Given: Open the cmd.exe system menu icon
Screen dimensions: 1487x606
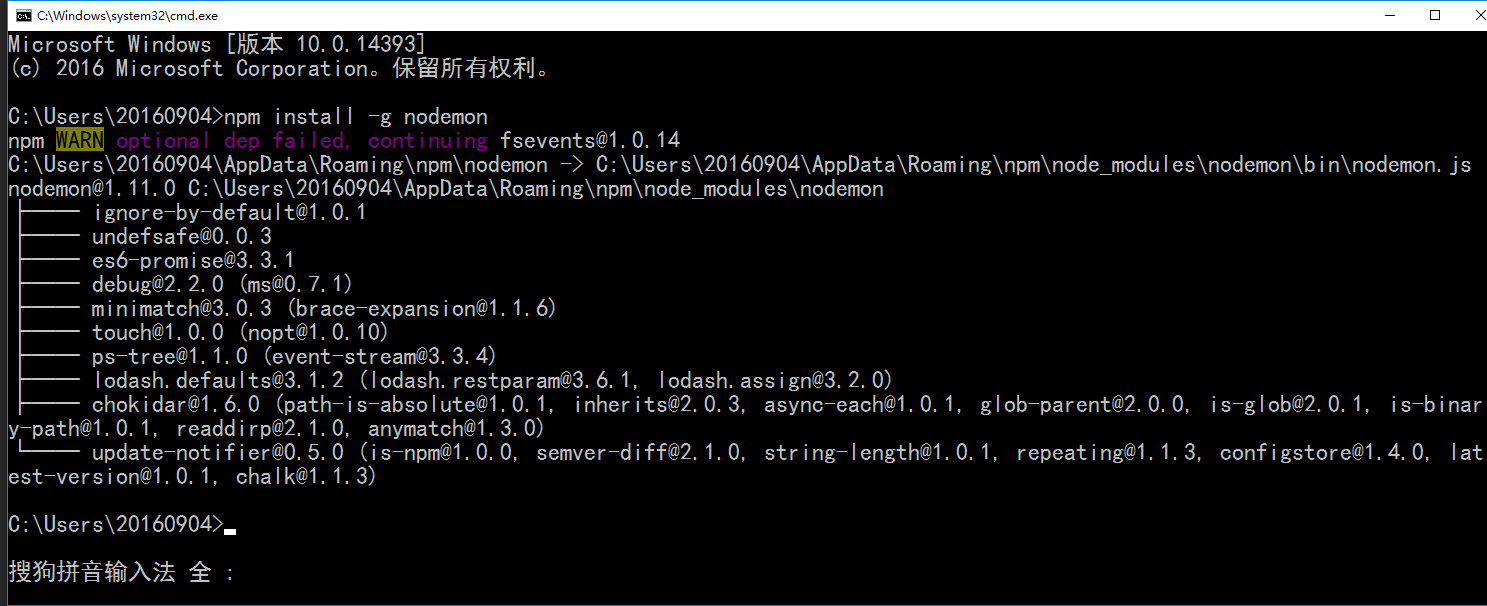Looking at the screenshot, I should tap(17, 15).
